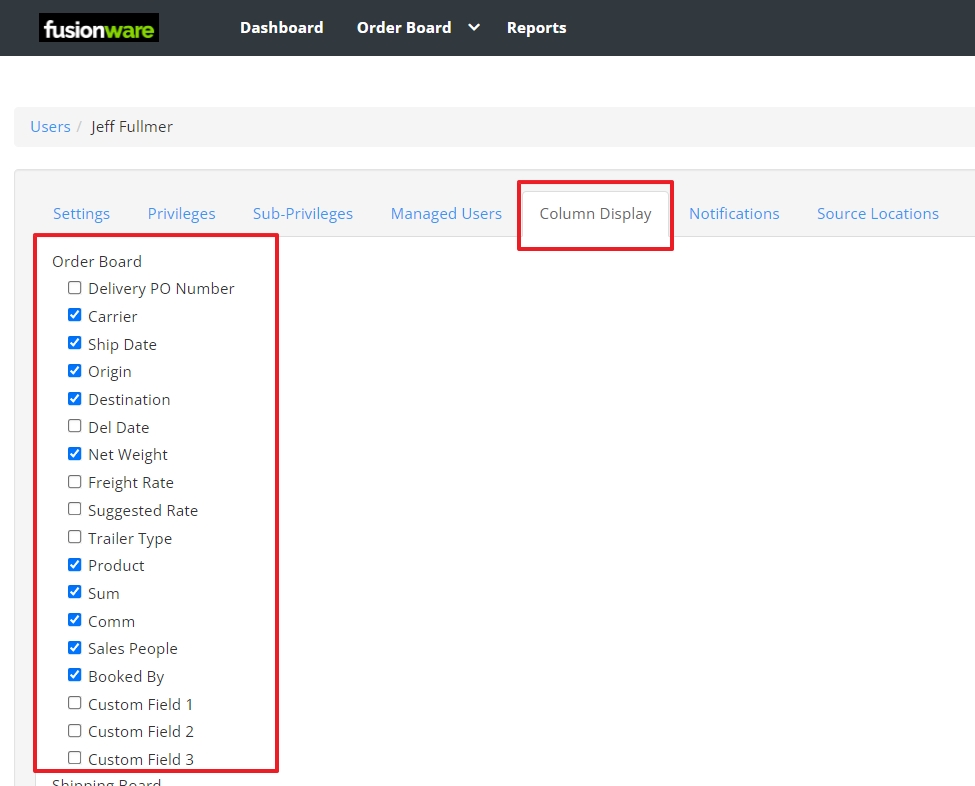Viewport: 975px width, 786px height.
Task: Enable the Delivery PO Number column
Action: click(74, 287)
